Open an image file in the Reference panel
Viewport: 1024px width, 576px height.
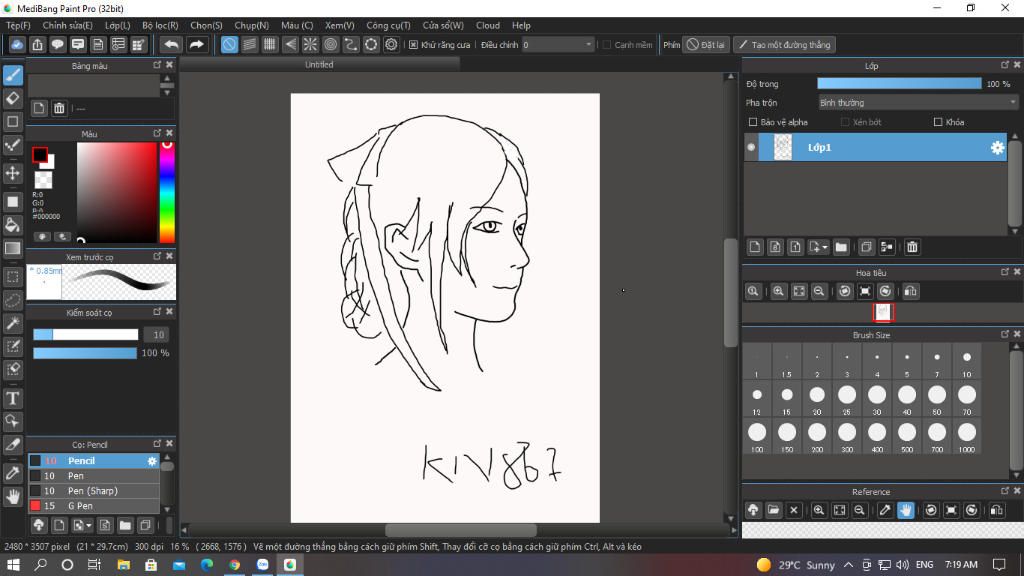pos(773,510)
